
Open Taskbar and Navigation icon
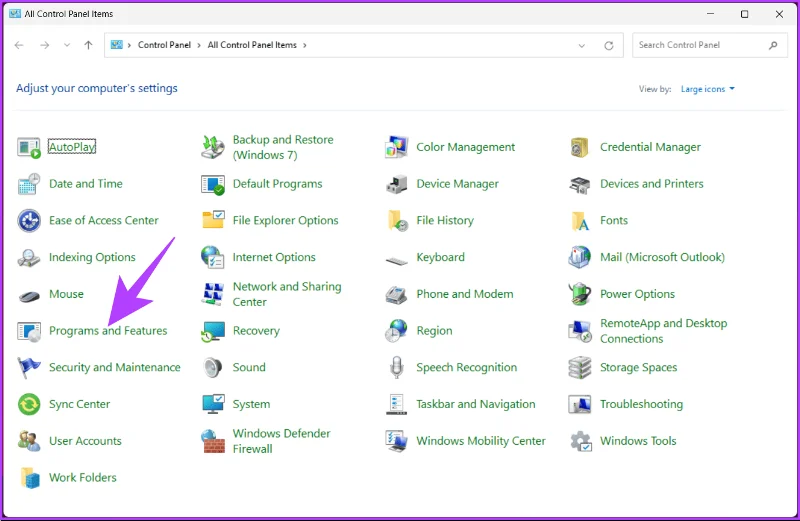tap(396, 405)
